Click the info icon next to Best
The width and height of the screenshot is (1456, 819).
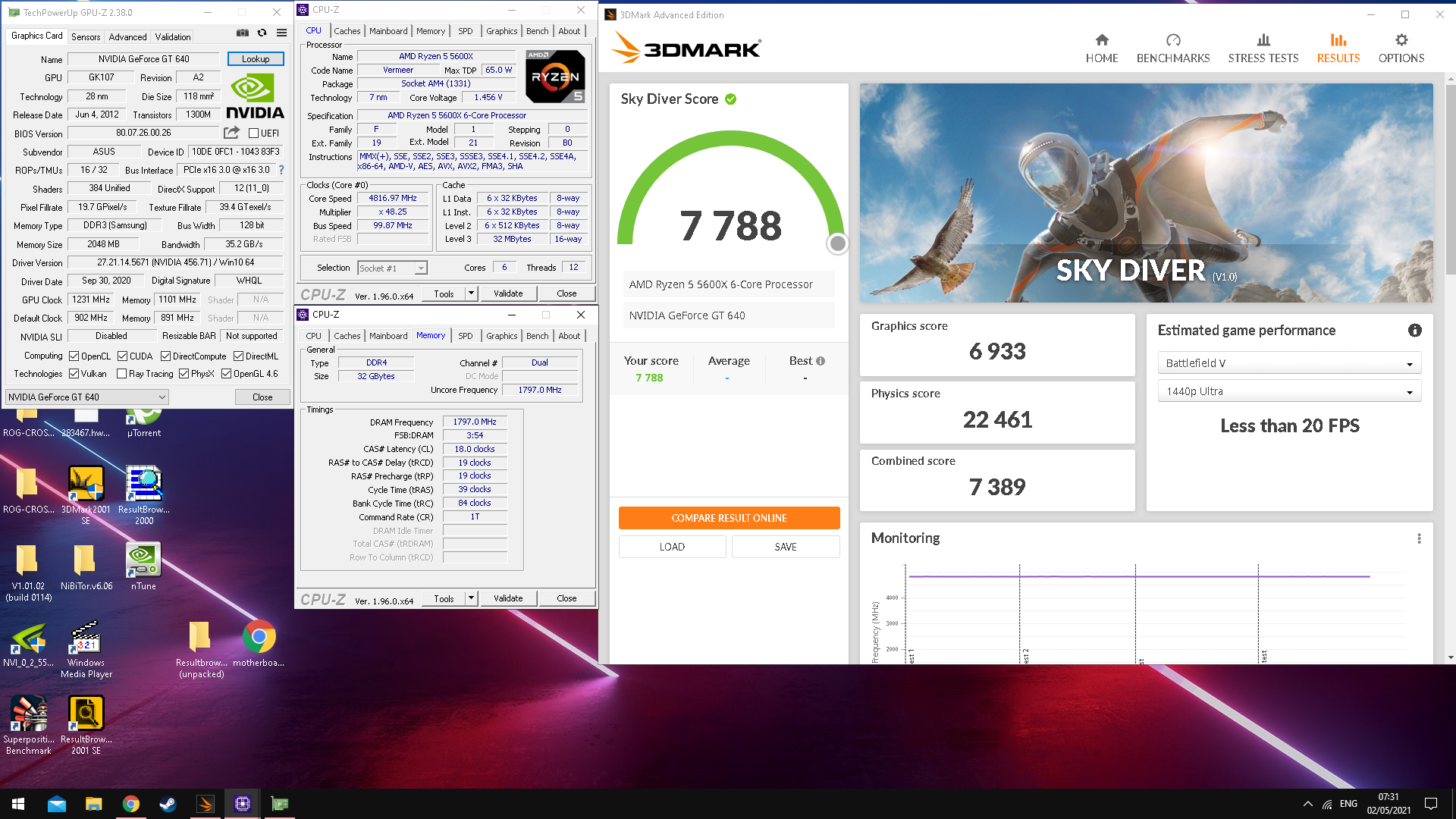pyautogui.click(x=821, y=361)
